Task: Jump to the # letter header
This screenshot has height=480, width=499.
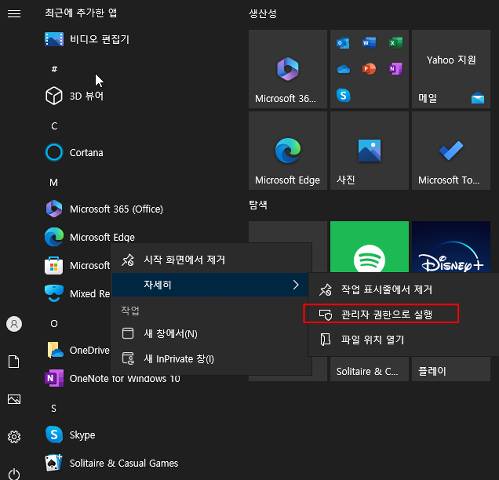Action: click(x=54, y=69)
